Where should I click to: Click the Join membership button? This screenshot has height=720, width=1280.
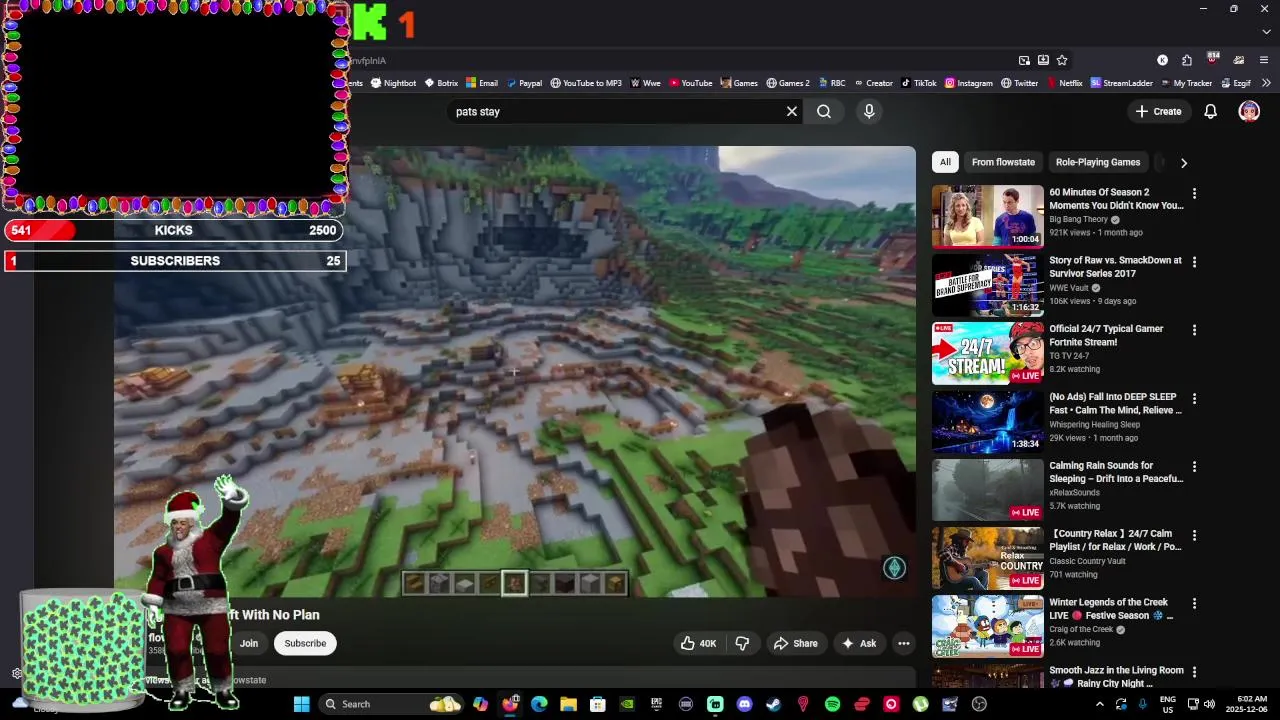[x=249, y=644]
